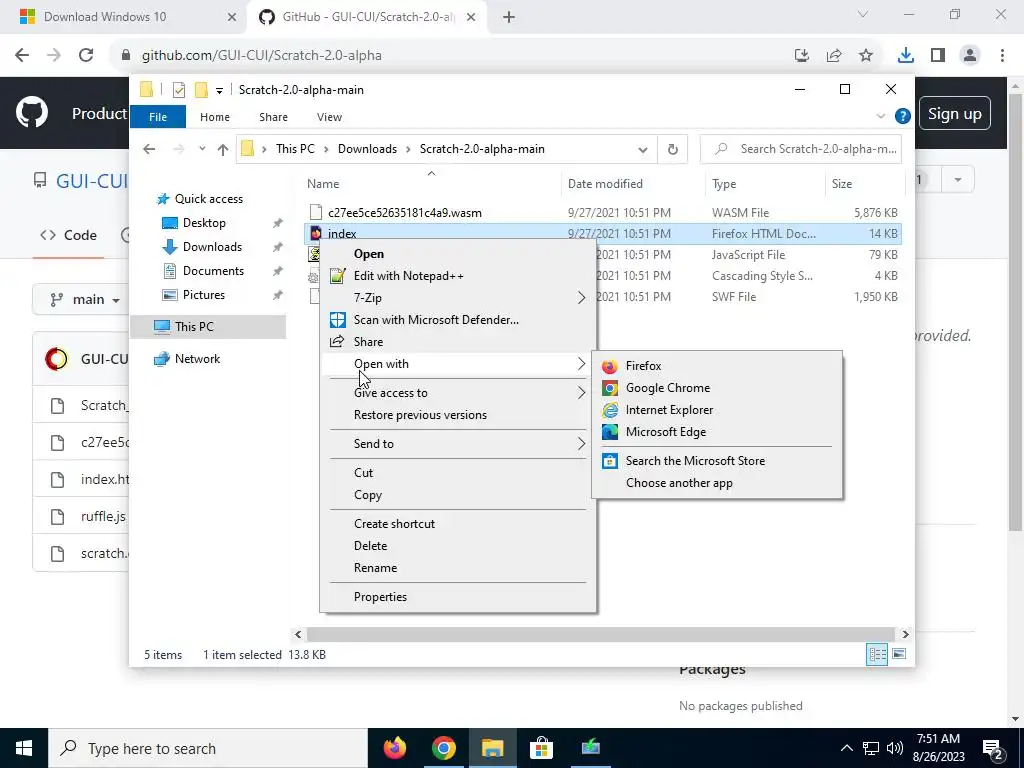Open a new Chrome tab
Screen dimensions: 1024x768
pyautogui.click(x=509, y=18)
